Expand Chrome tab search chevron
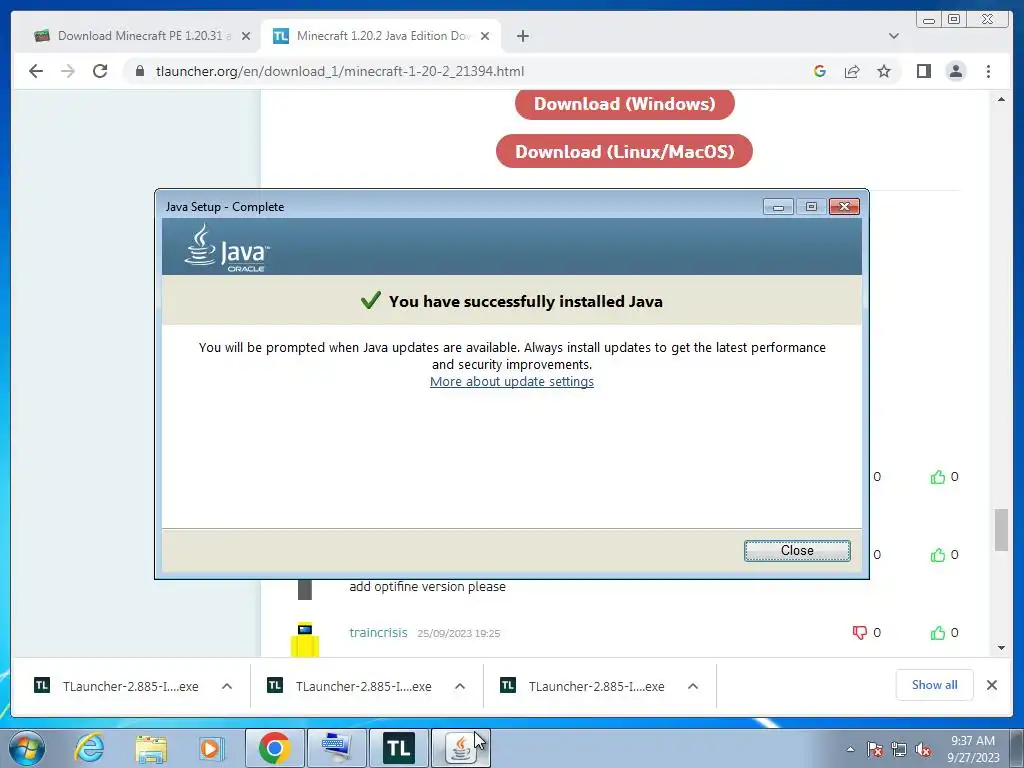This screenshot has height=768, width=1024. point(893,36)
